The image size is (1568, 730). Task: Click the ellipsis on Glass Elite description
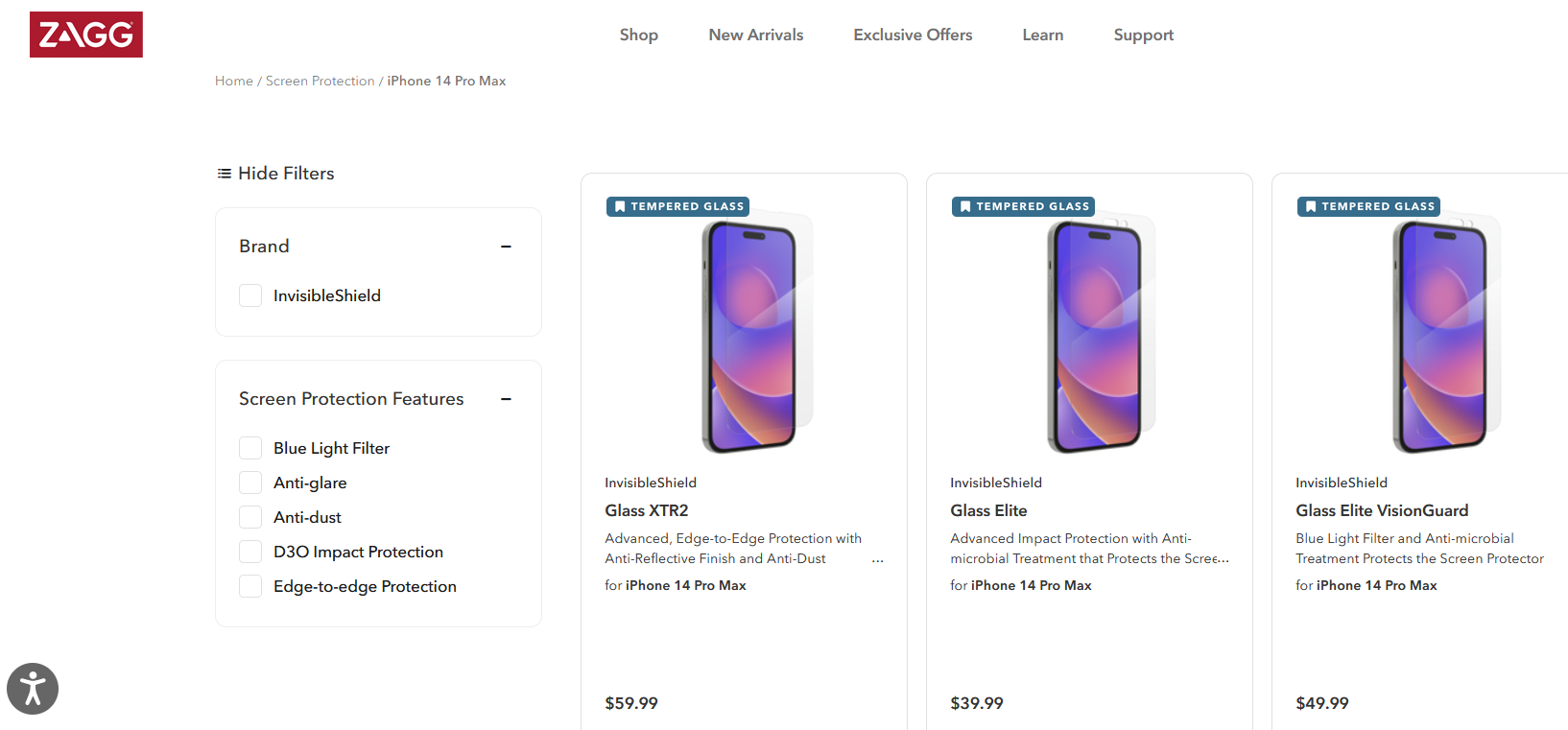(x=1224, y=558)
